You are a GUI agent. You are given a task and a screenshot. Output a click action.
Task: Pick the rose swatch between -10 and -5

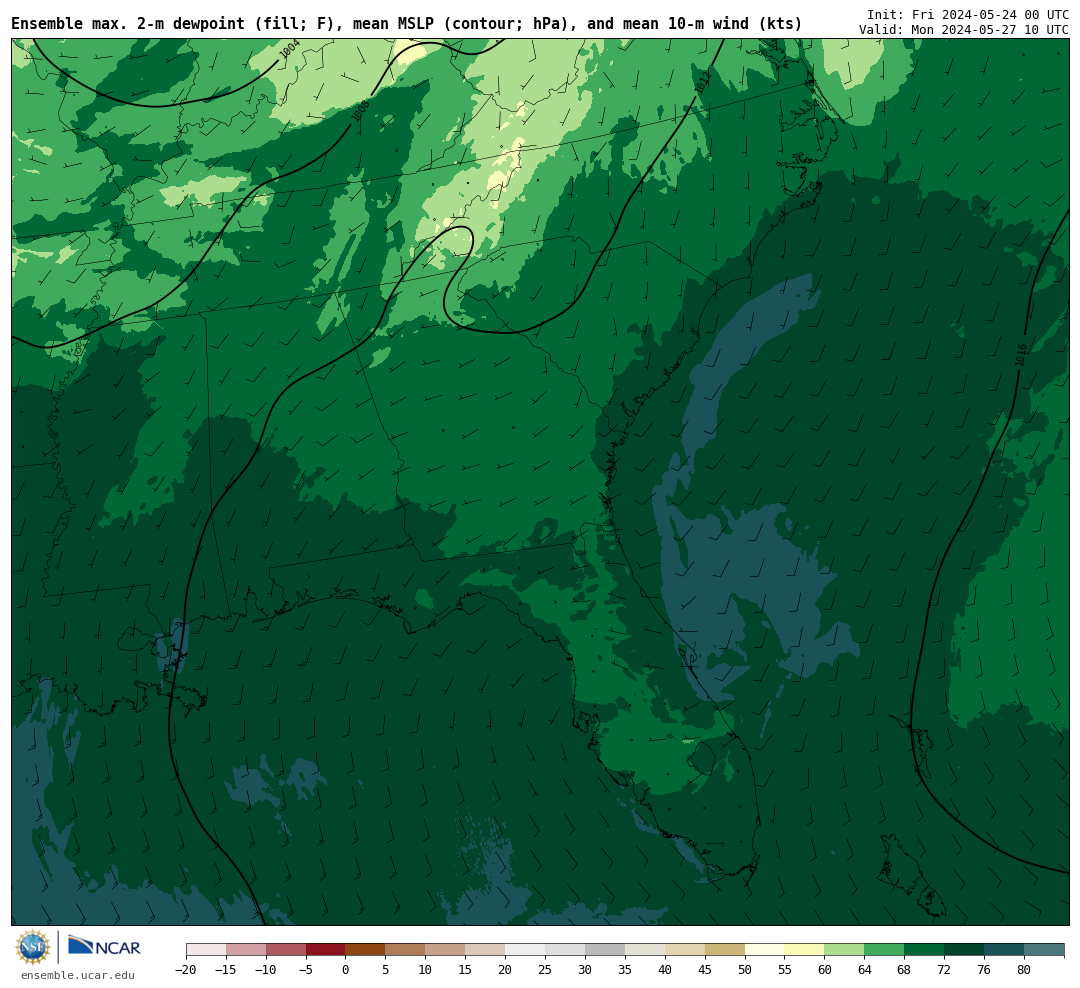286,950
